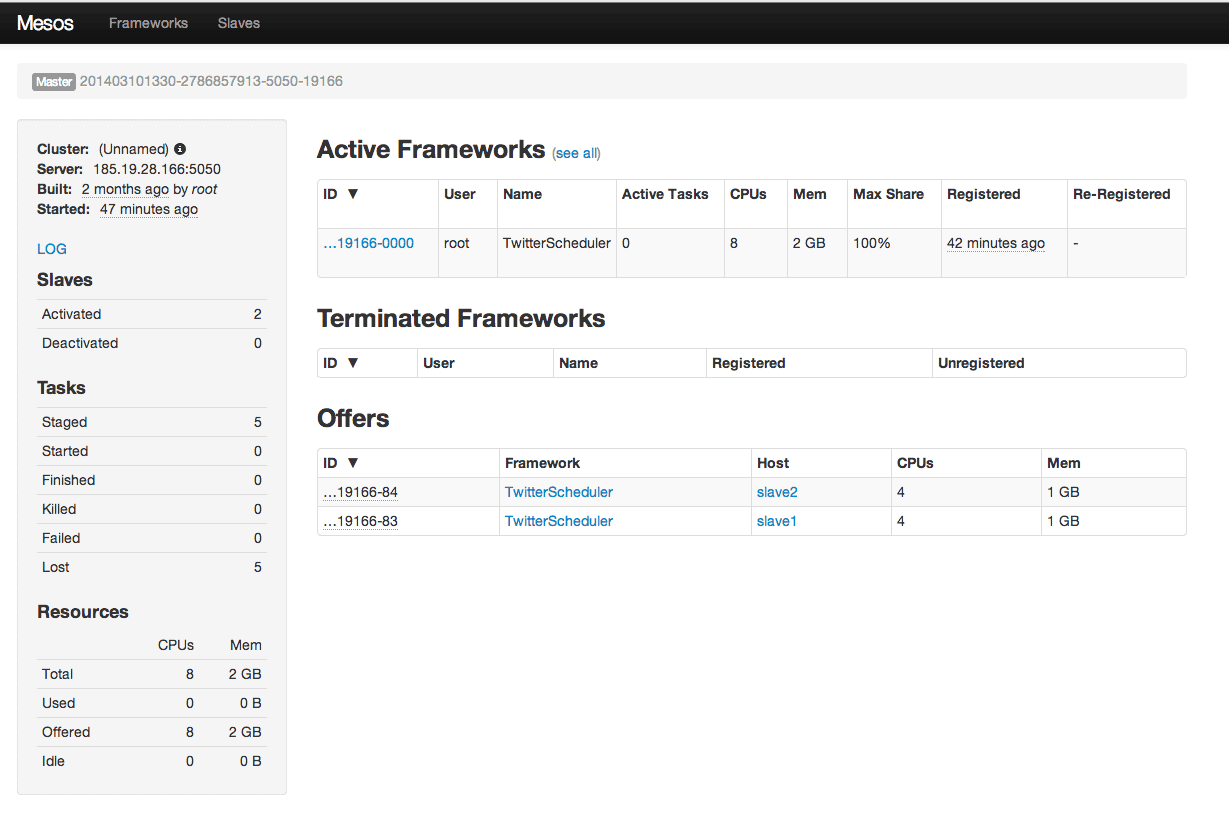
Task: Open host slave2 link
Action: [777, 492]
